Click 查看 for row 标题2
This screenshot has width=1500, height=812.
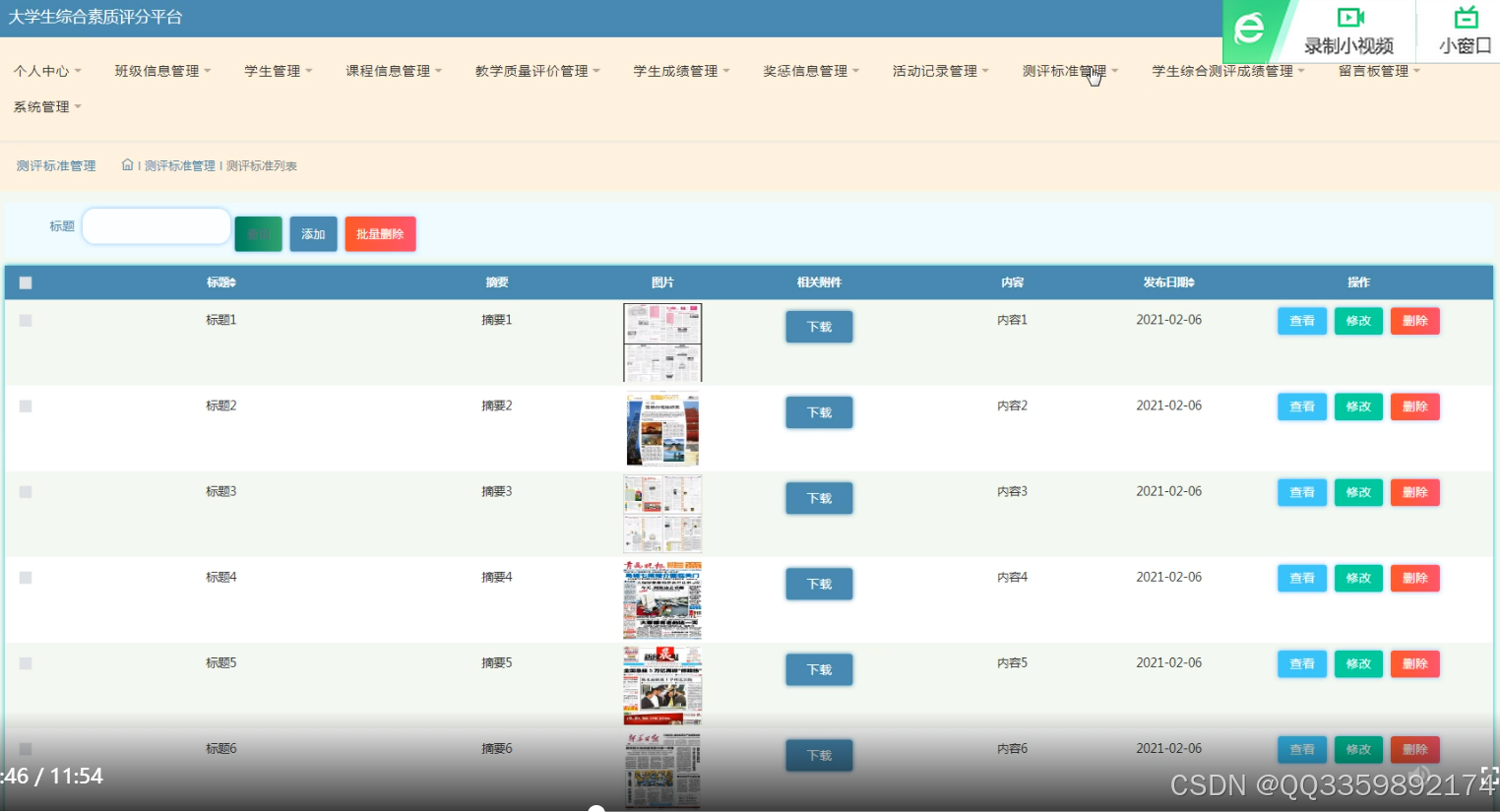click(x=1302, y=406)
